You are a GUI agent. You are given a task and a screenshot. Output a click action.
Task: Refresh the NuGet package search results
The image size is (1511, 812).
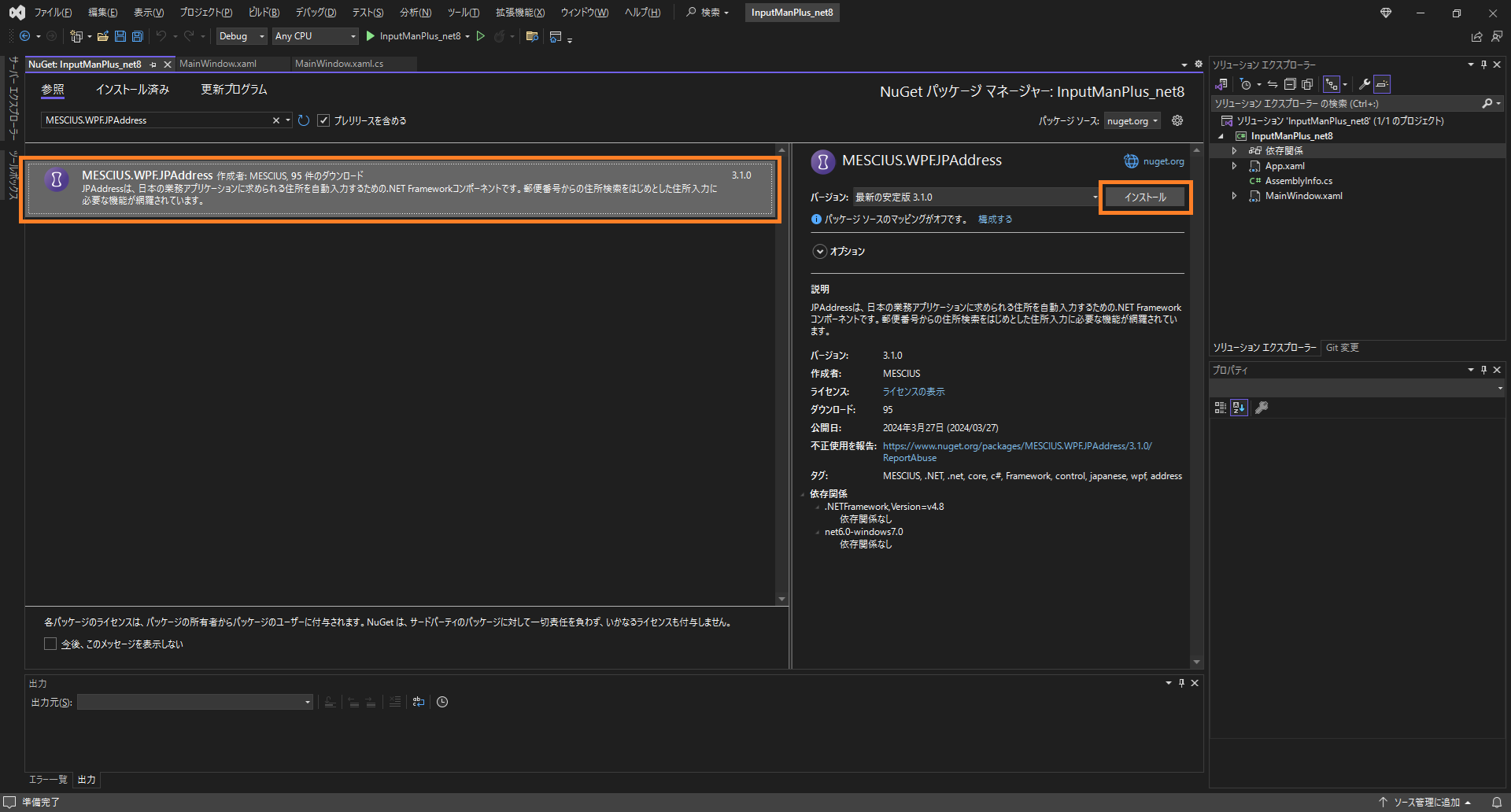pos(304,120)
